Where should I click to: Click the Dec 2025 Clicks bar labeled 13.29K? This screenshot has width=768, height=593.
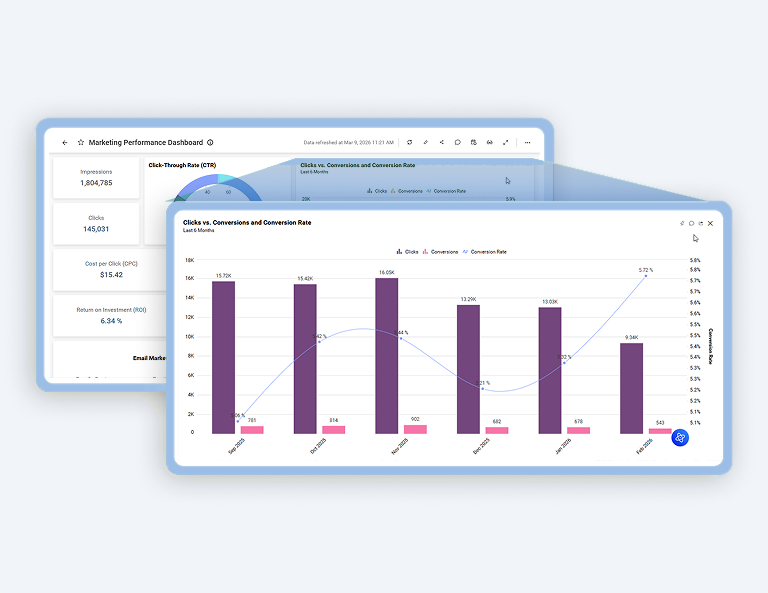click(x=468, y=369)
